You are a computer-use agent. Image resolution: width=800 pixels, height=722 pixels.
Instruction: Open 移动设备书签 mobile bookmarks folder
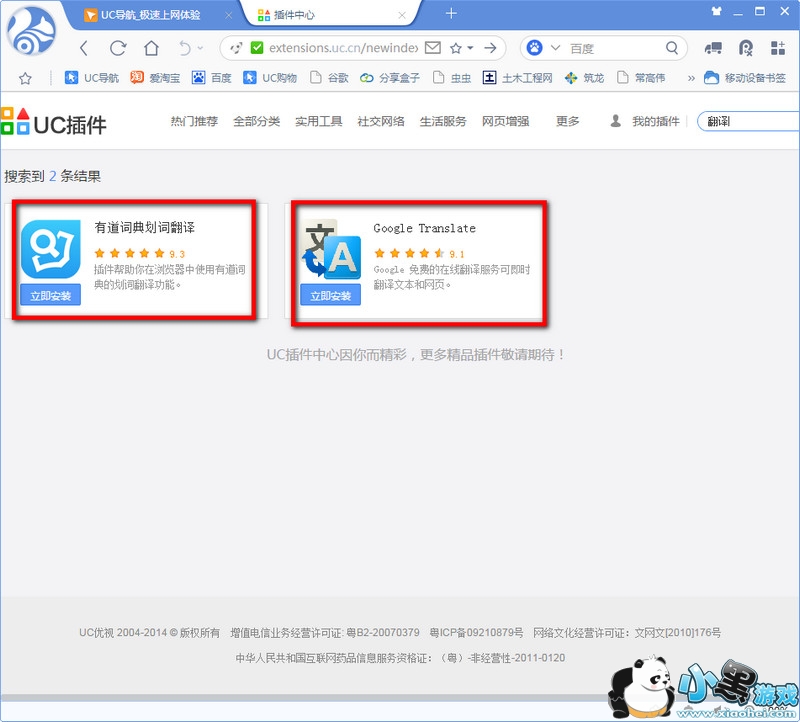(745, 78)
